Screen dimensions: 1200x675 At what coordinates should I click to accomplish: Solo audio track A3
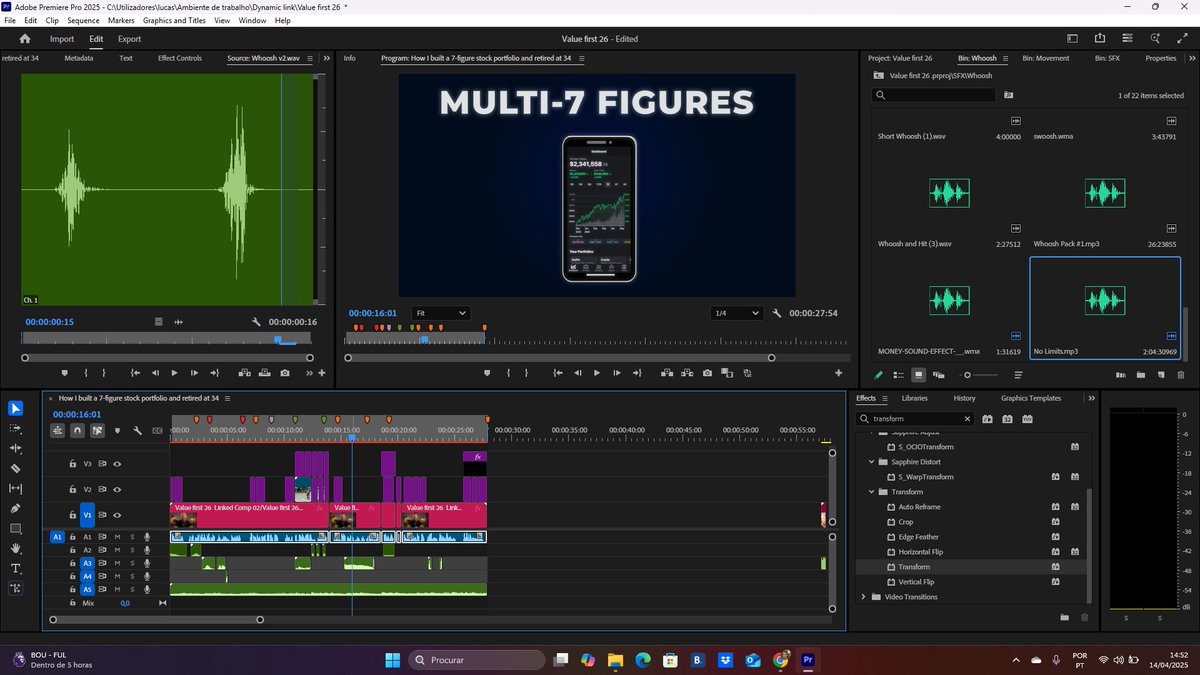click(x=132, y=564)
